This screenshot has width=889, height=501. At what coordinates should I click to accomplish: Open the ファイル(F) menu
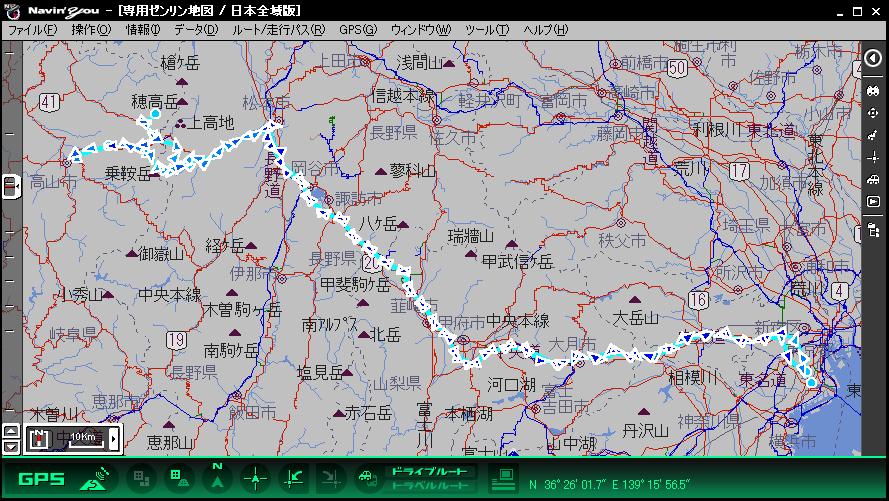click(x=33, y=29)
